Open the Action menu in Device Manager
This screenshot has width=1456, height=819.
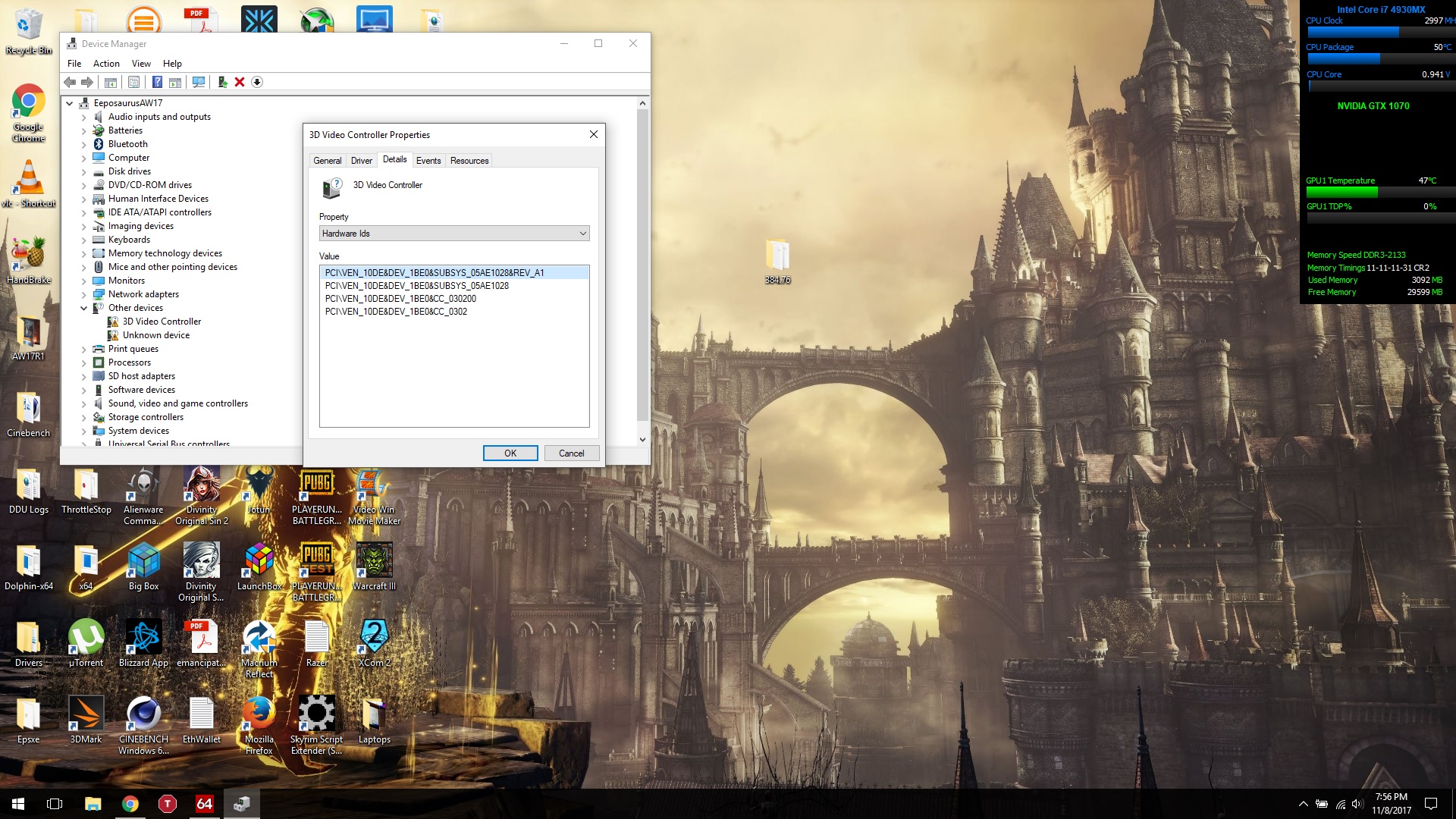click(106, 64)
